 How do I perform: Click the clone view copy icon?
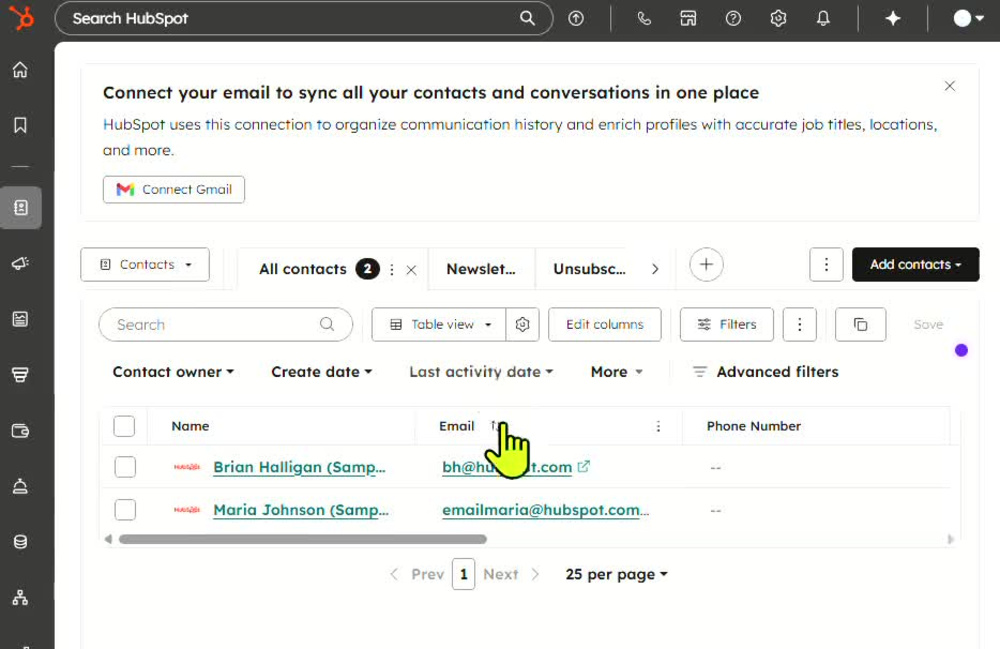(860, 324)
